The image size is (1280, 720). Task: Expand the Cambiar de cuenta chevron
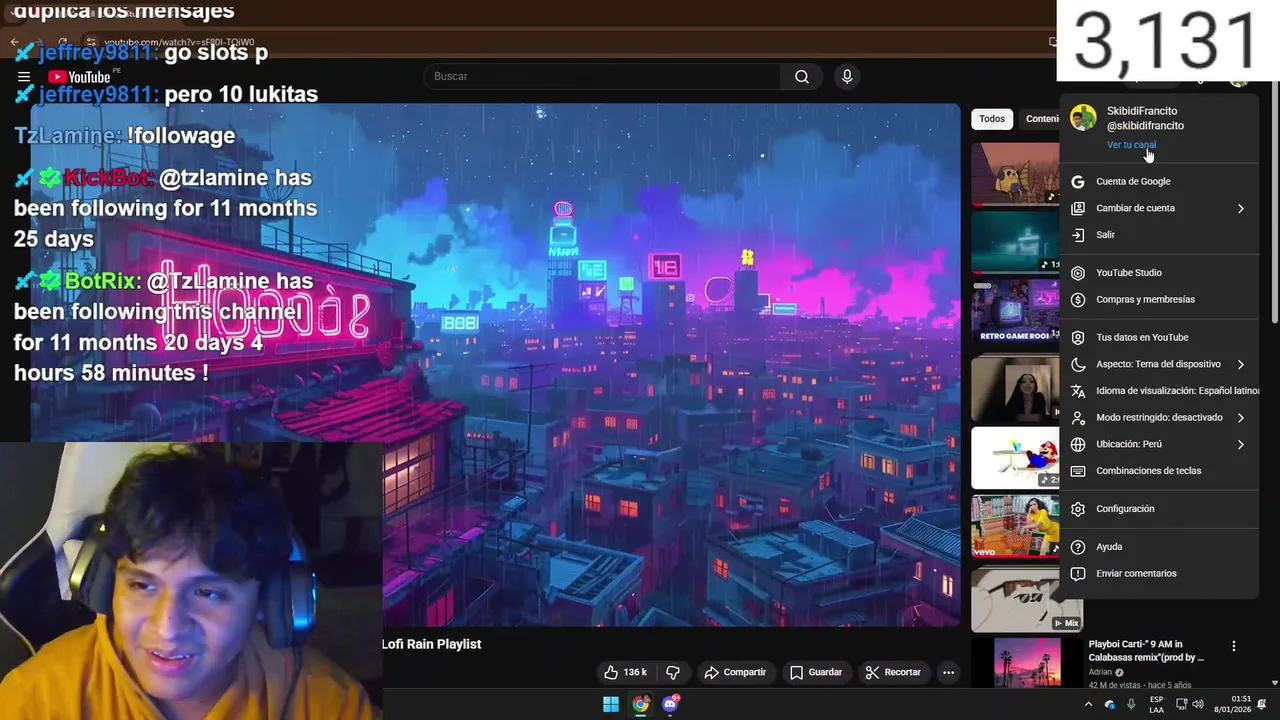(1241, 208)
